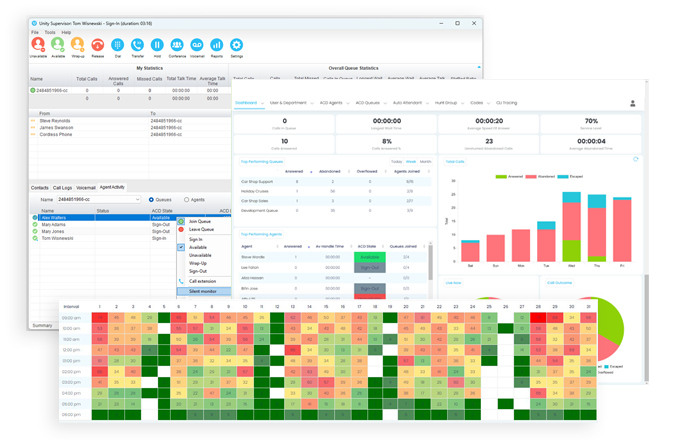The image size is (685, 440).
Task: Expand the Hunt Group dropdown
Action: (462, 104)
